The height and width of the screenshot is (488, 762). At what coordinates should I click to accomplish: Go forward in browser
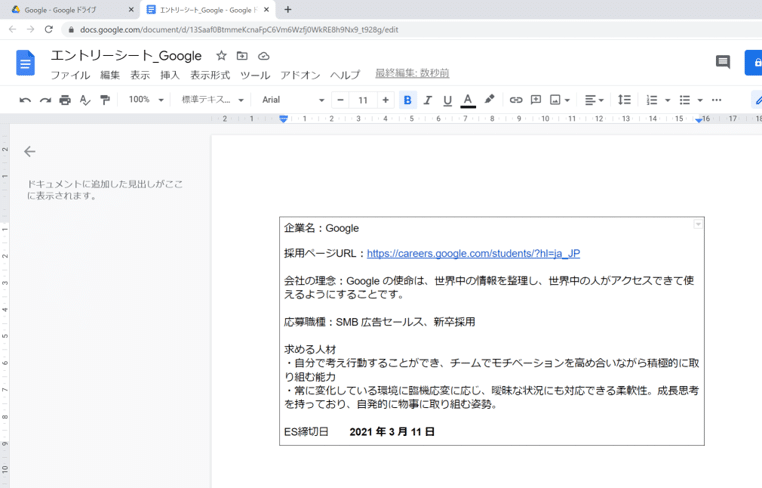31,30
